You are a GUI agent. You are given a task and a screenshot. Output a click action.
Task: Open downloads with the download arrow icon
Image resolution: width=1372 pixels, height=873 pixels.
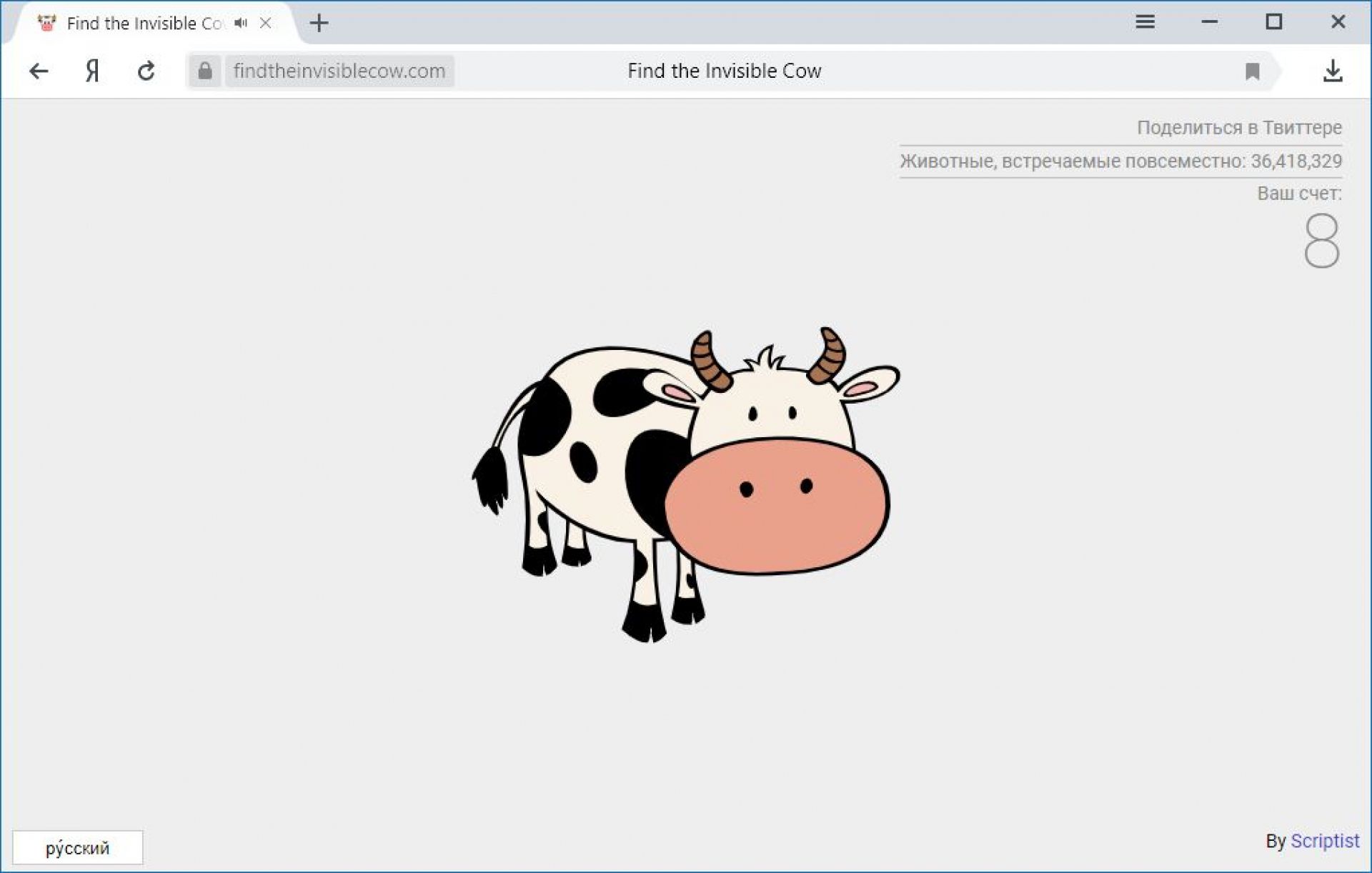coord(1332,71)
